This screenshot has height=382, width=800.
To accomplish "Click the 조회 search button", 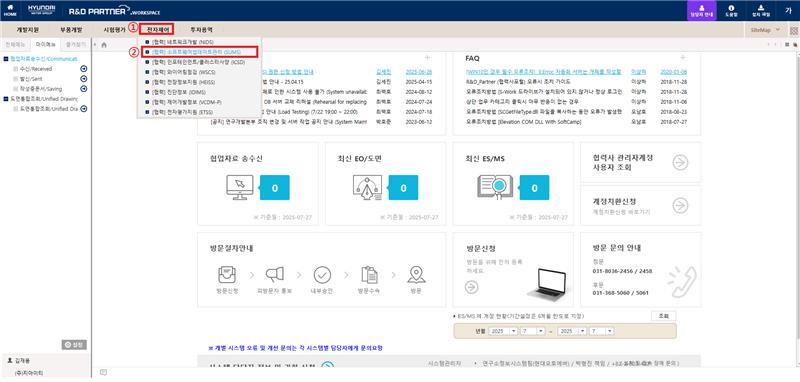I will point(663,316).
